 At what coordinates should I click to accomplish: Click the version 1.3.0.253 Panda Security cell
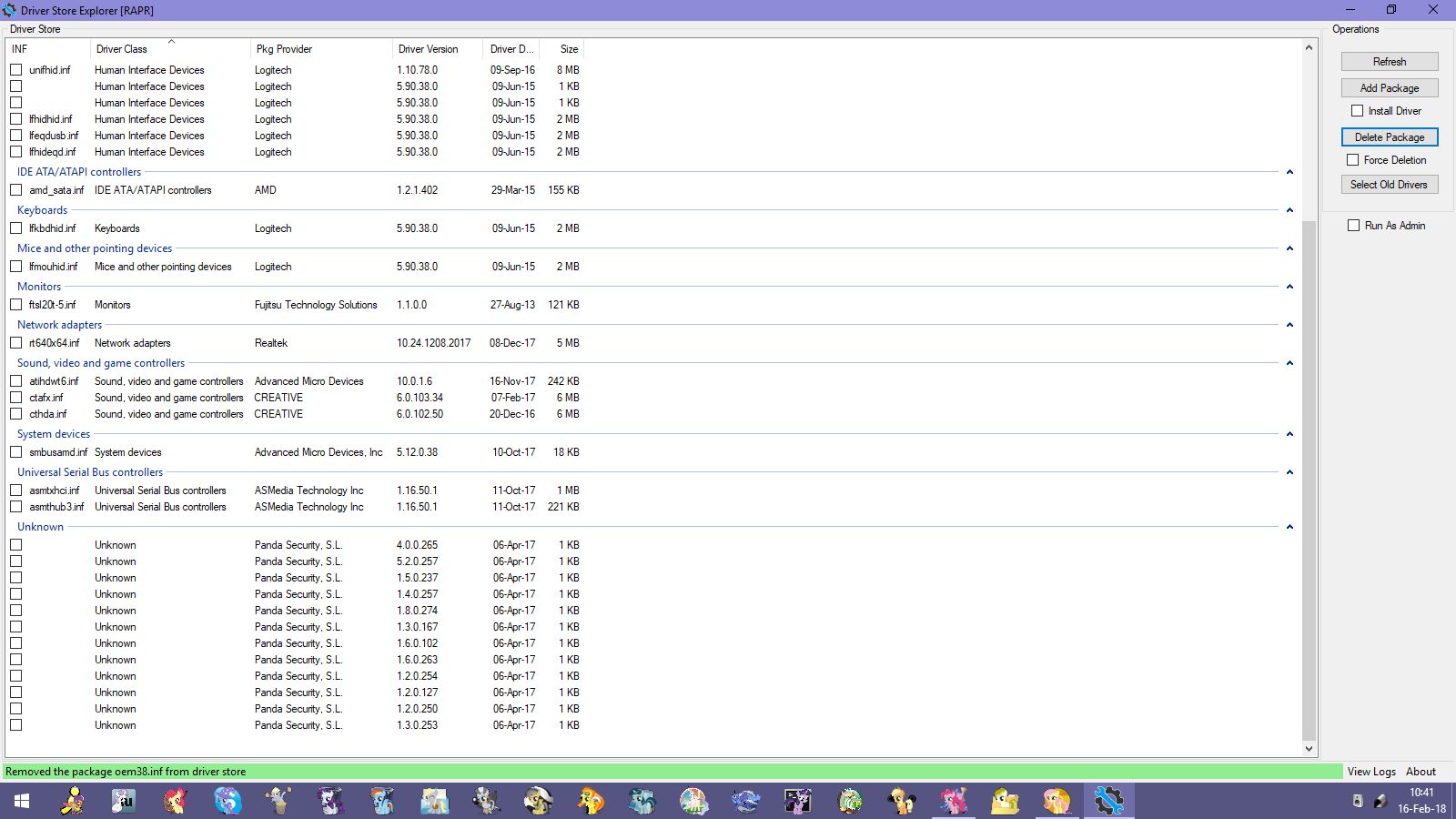[417, 725]
